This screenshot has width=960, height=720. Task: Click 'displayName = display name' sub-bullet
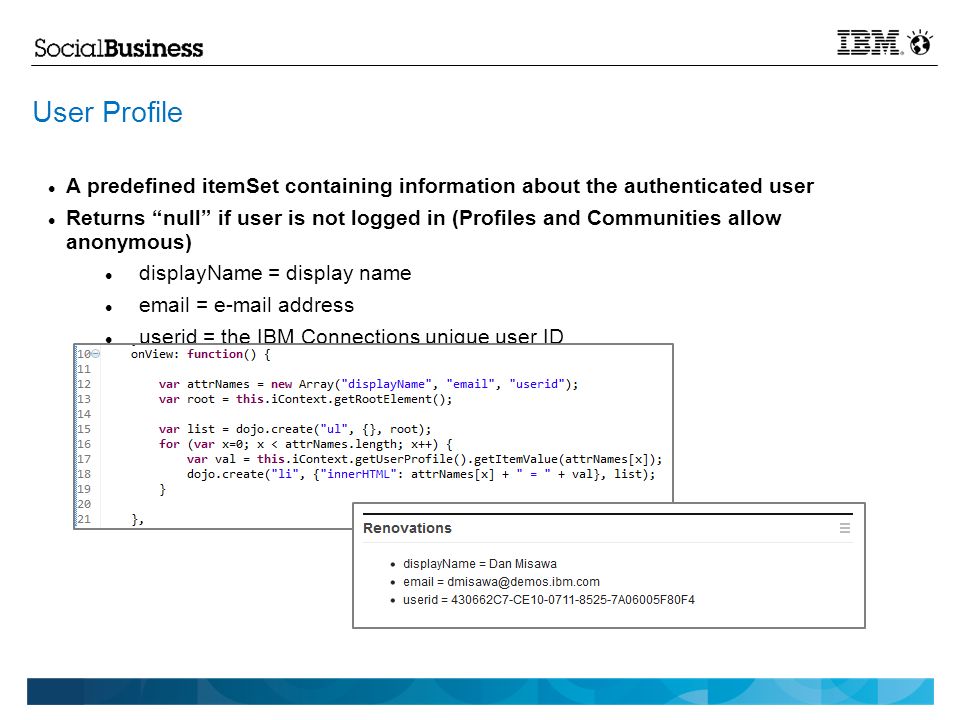tap(275, 273)
